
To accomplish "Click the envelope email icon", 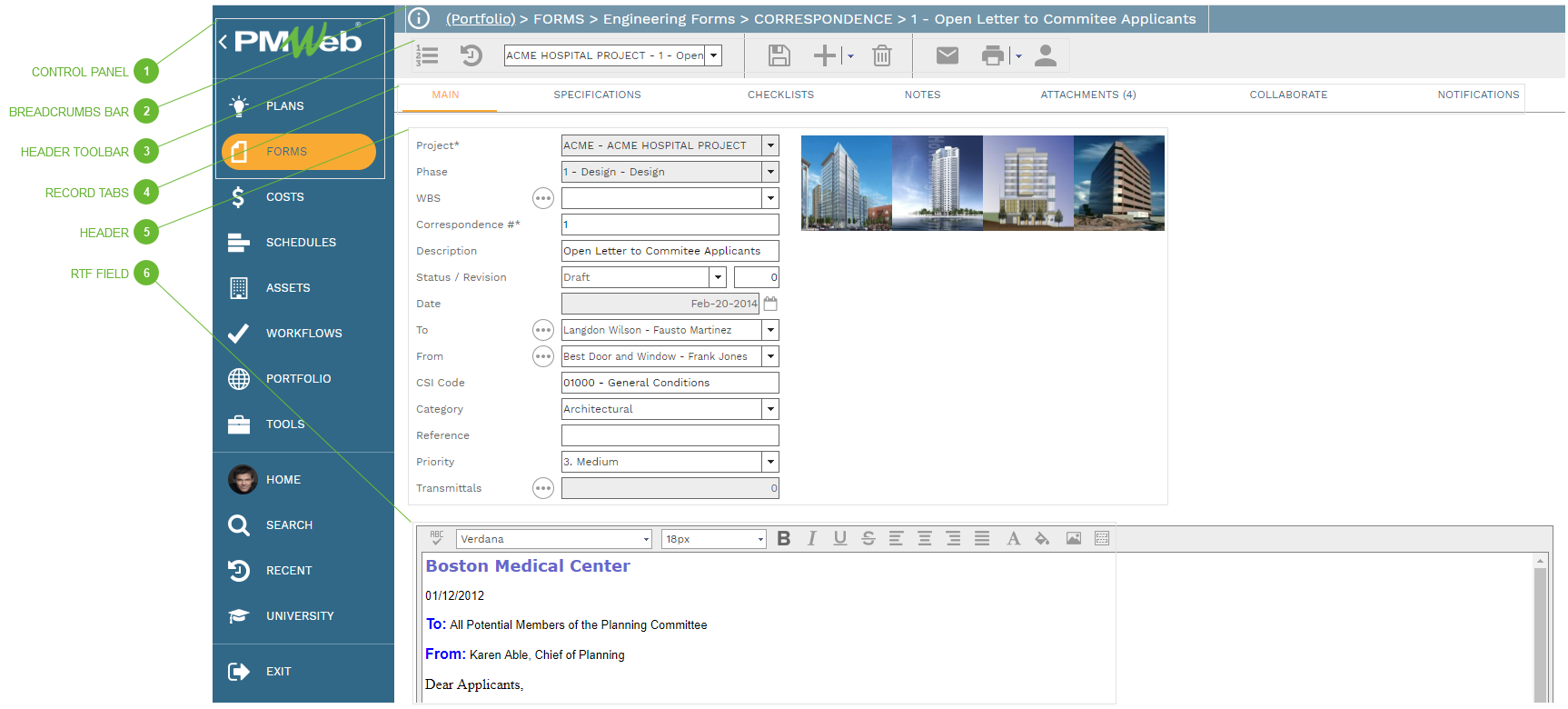I will pos(947,56).
